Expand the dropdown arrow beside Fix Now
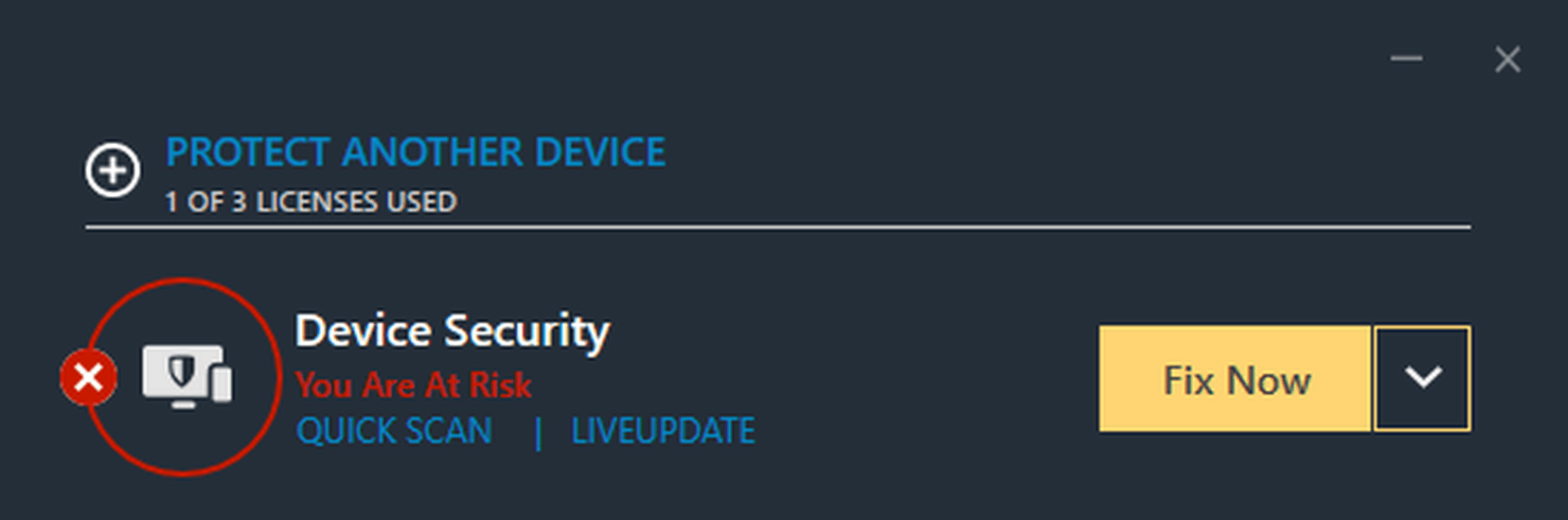 coord(1422,379)
